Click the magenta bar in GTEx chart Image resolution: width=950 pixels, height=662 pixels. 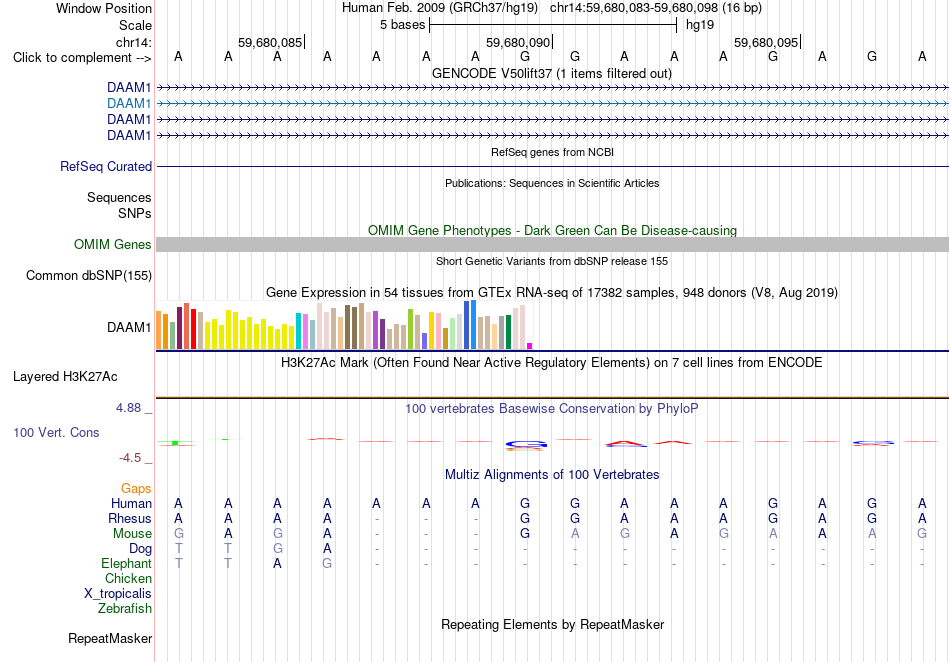point(530,346)
